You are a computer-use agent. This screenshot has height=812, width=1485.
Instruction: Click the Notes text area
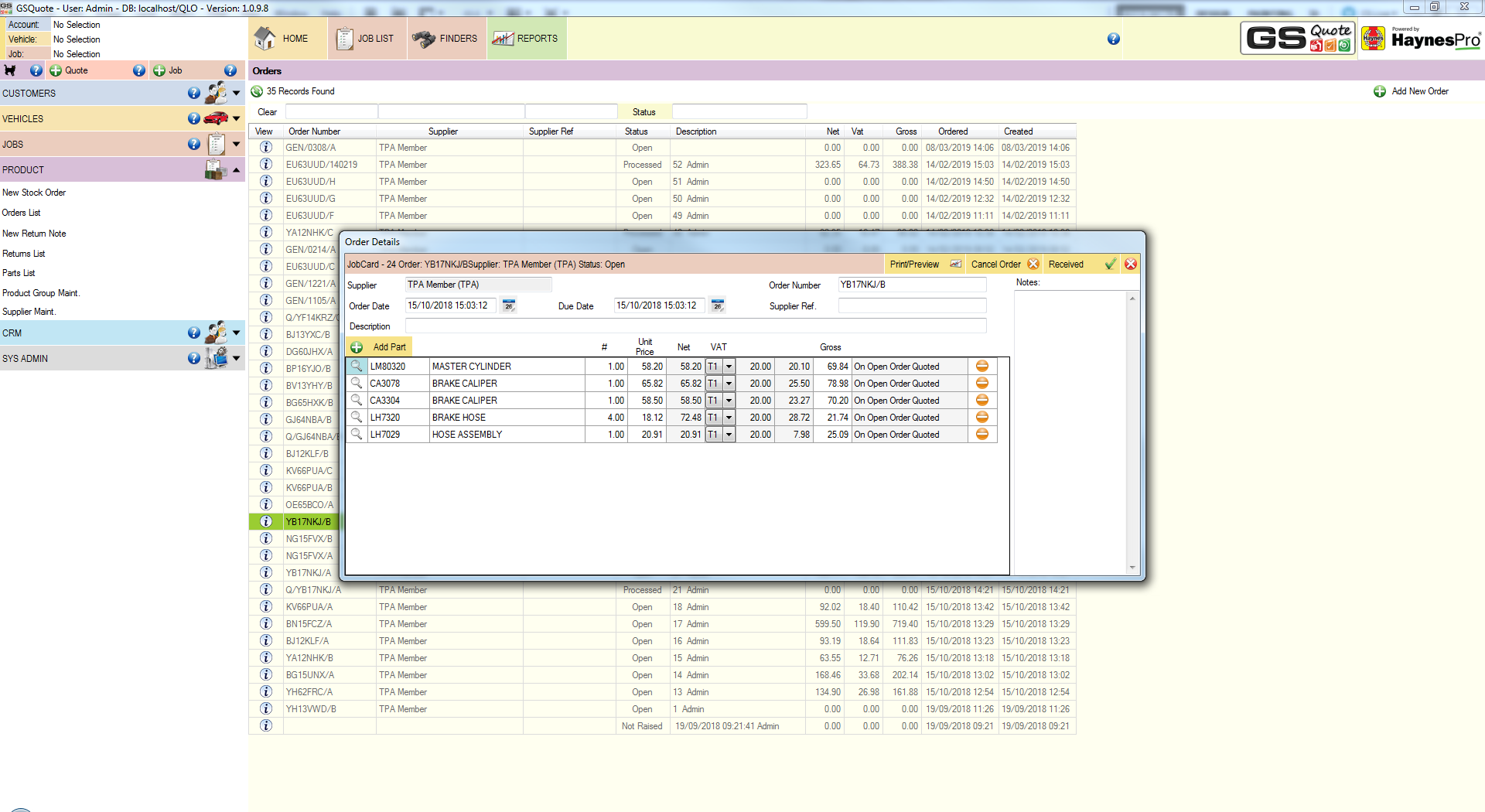tap(1070, 432)
